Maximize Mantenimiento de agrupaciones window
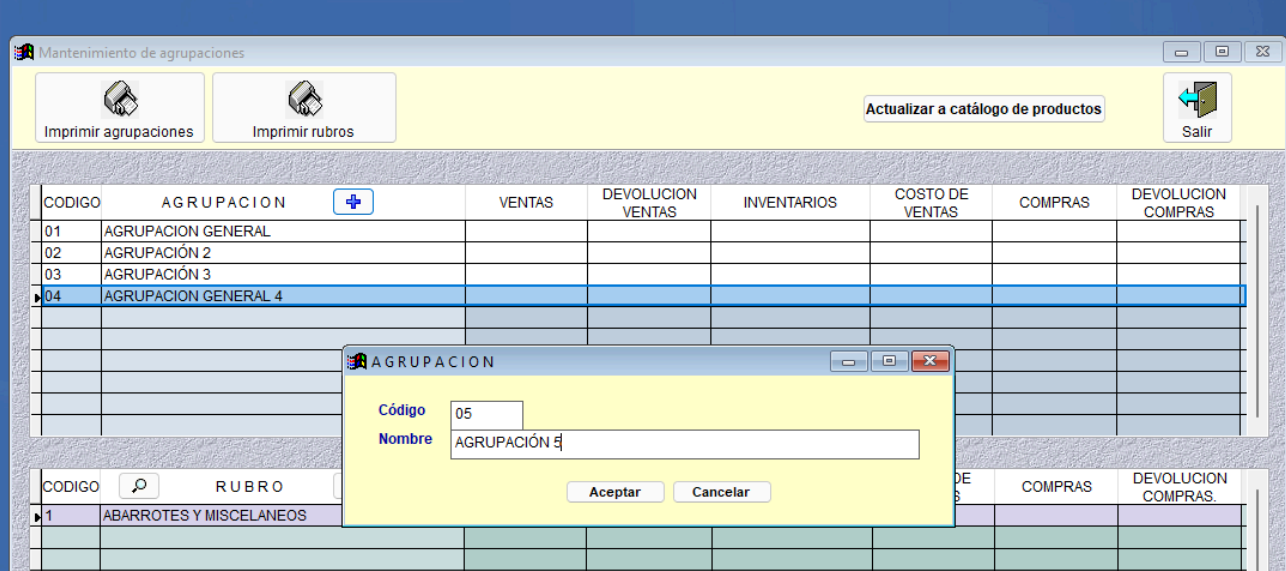1286x571 pixels. 1222,51
